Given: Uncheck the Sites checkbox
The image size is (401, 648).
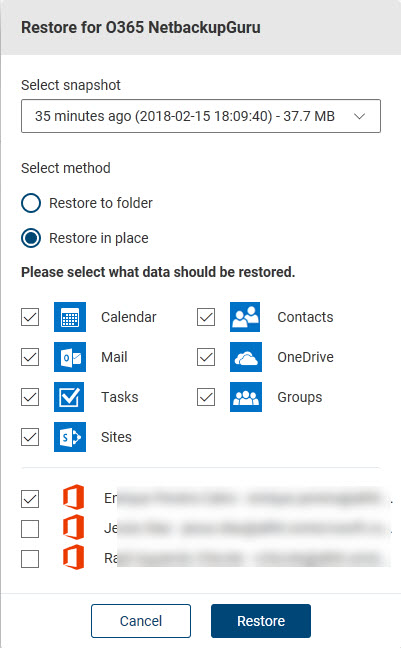Looking at the screenshot, I should coord(30,437).
